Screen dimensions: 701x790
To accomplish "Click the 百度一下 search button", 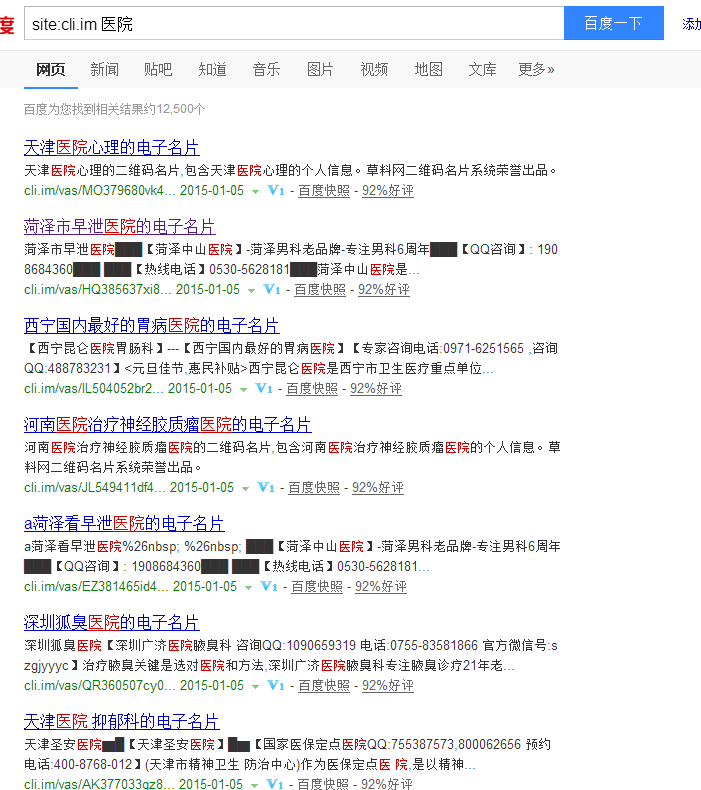I will [614, 23].
